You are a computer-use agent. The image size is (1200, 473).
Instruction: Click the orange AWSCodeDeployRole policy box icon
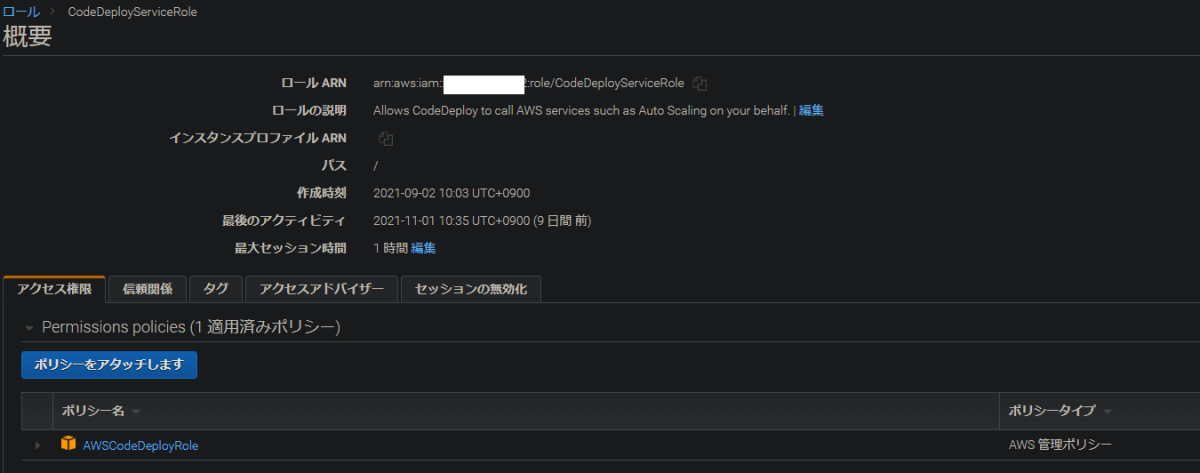(68, 444)
